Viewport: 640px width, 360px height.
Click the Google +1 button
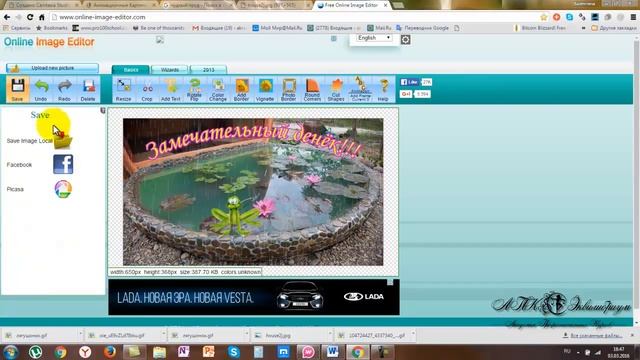click(406, 94)
